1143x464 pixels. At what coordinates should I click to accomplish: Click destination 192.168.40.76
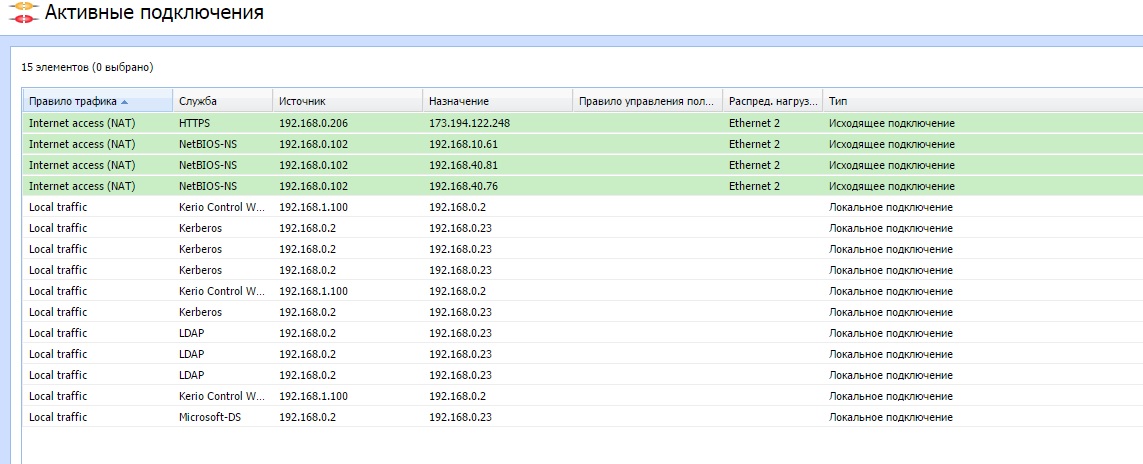pyautogui.click(x=464, y=186)
